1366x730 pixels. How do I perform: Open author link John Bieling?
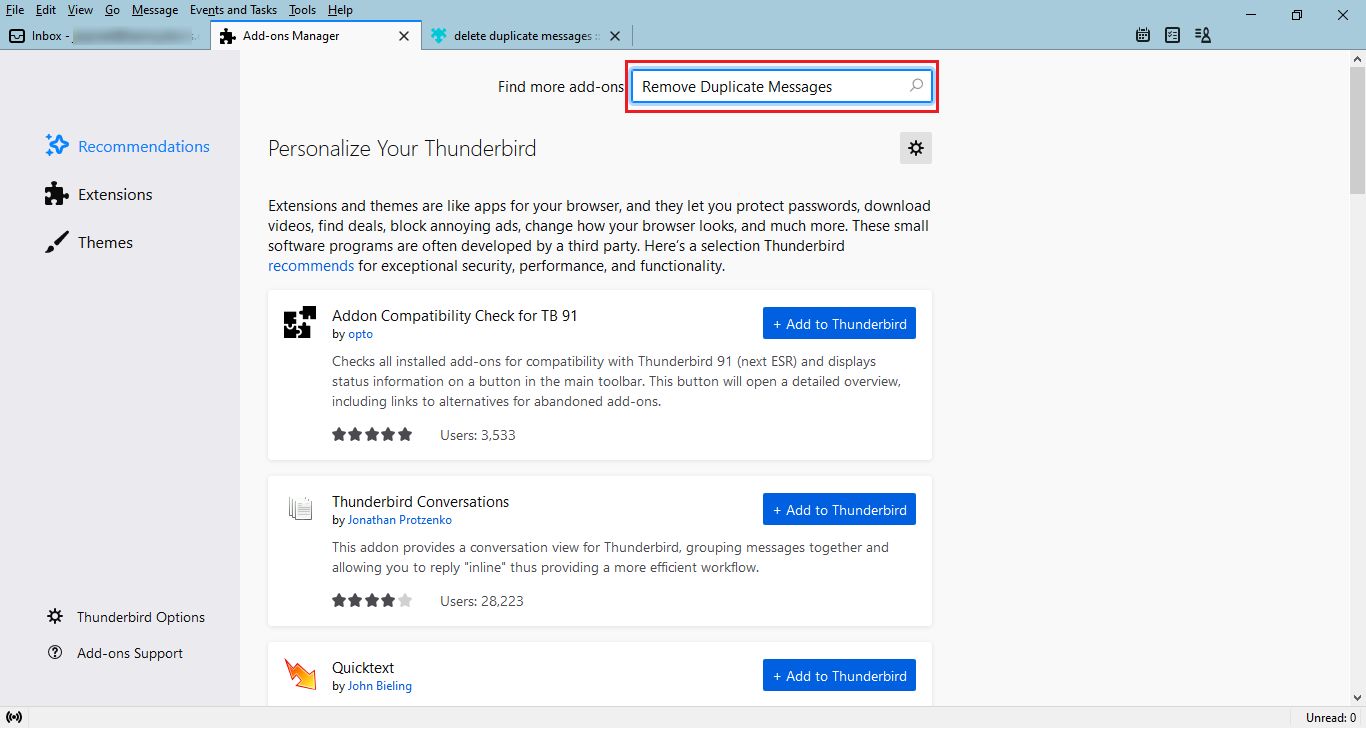click(380, 686)
